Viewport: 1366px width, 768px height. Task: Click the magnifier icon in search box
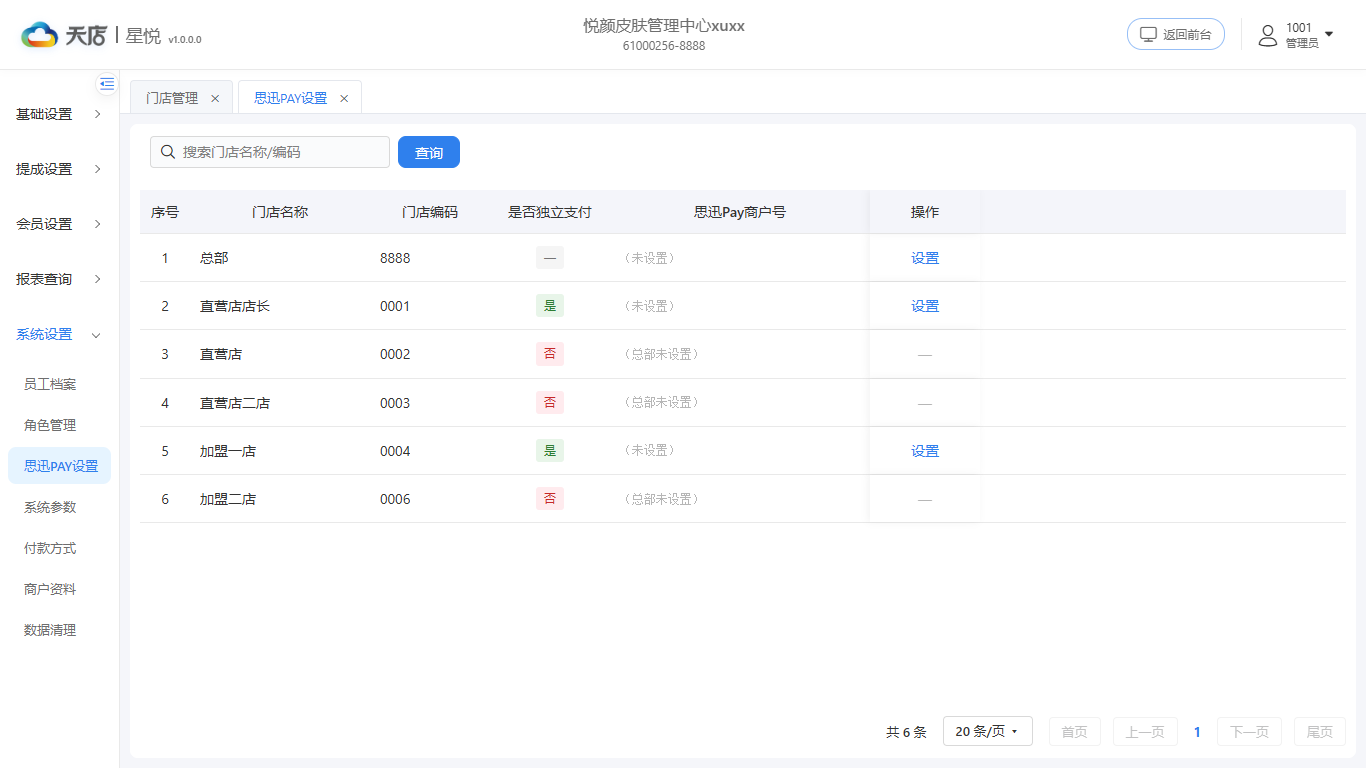168,152
